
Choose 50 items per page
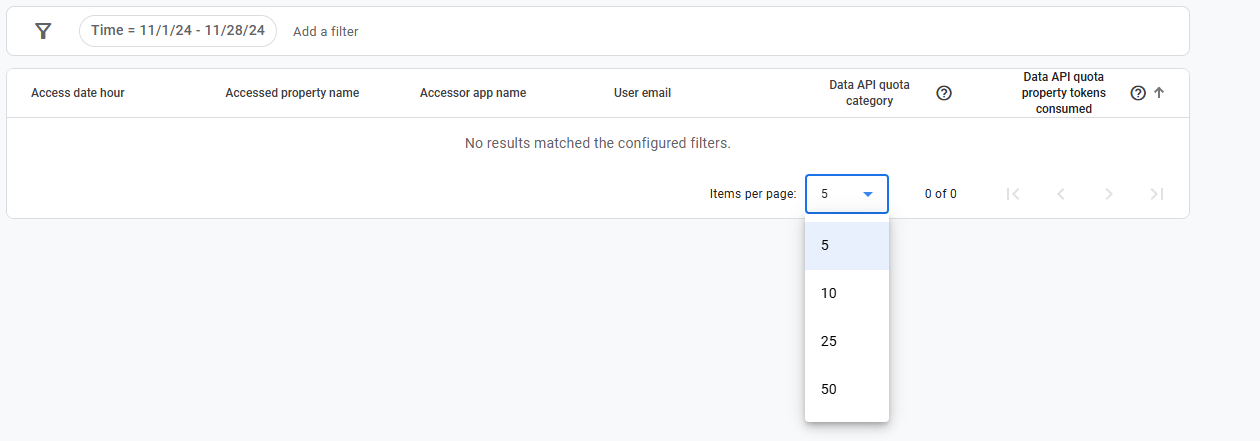846,389
